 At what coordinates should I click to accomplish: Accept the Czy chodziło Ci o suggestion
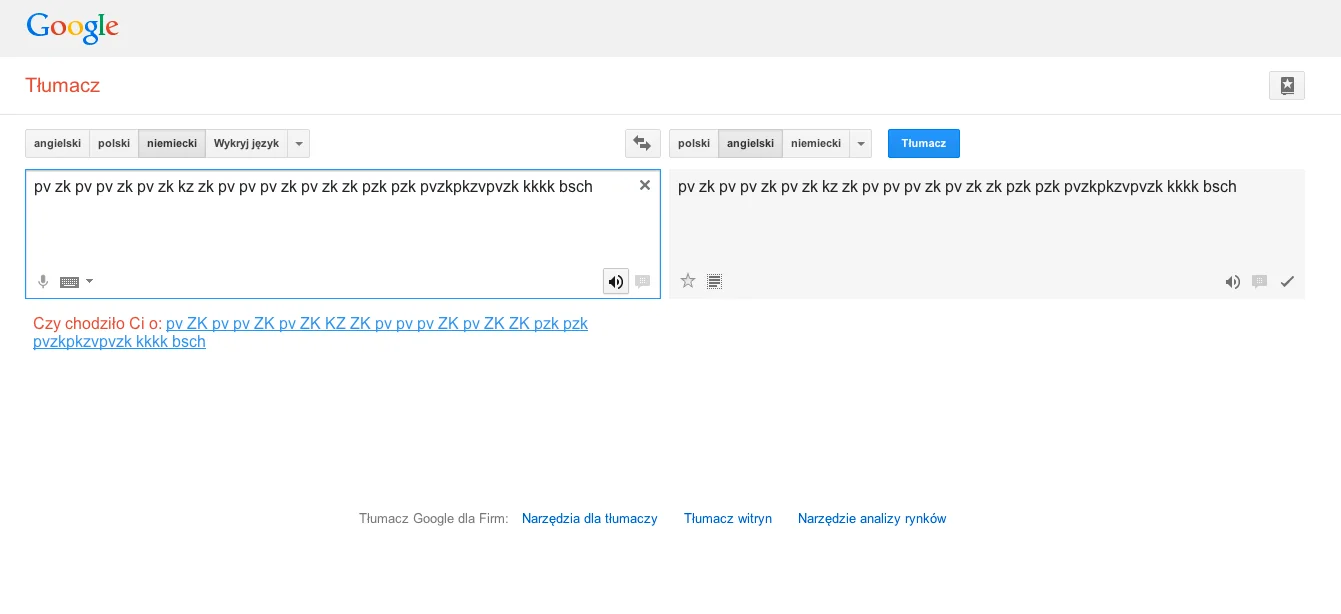point(310,332)
